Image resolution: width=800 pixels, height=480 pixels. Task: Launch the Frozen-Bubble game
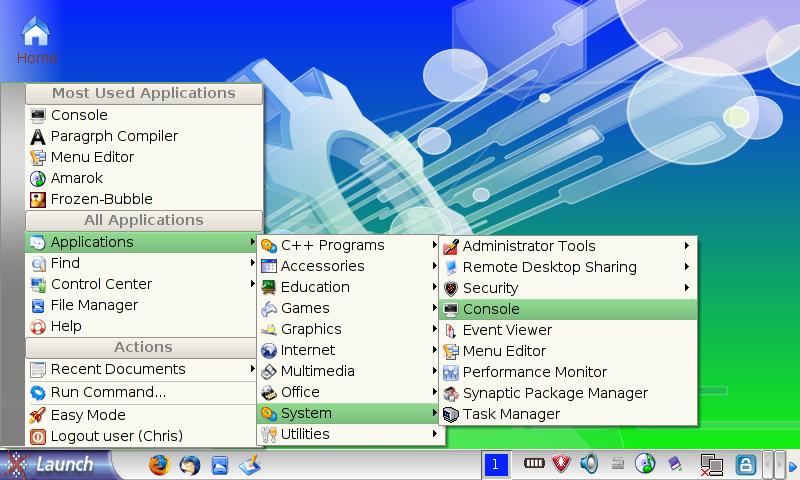(144, 199)
